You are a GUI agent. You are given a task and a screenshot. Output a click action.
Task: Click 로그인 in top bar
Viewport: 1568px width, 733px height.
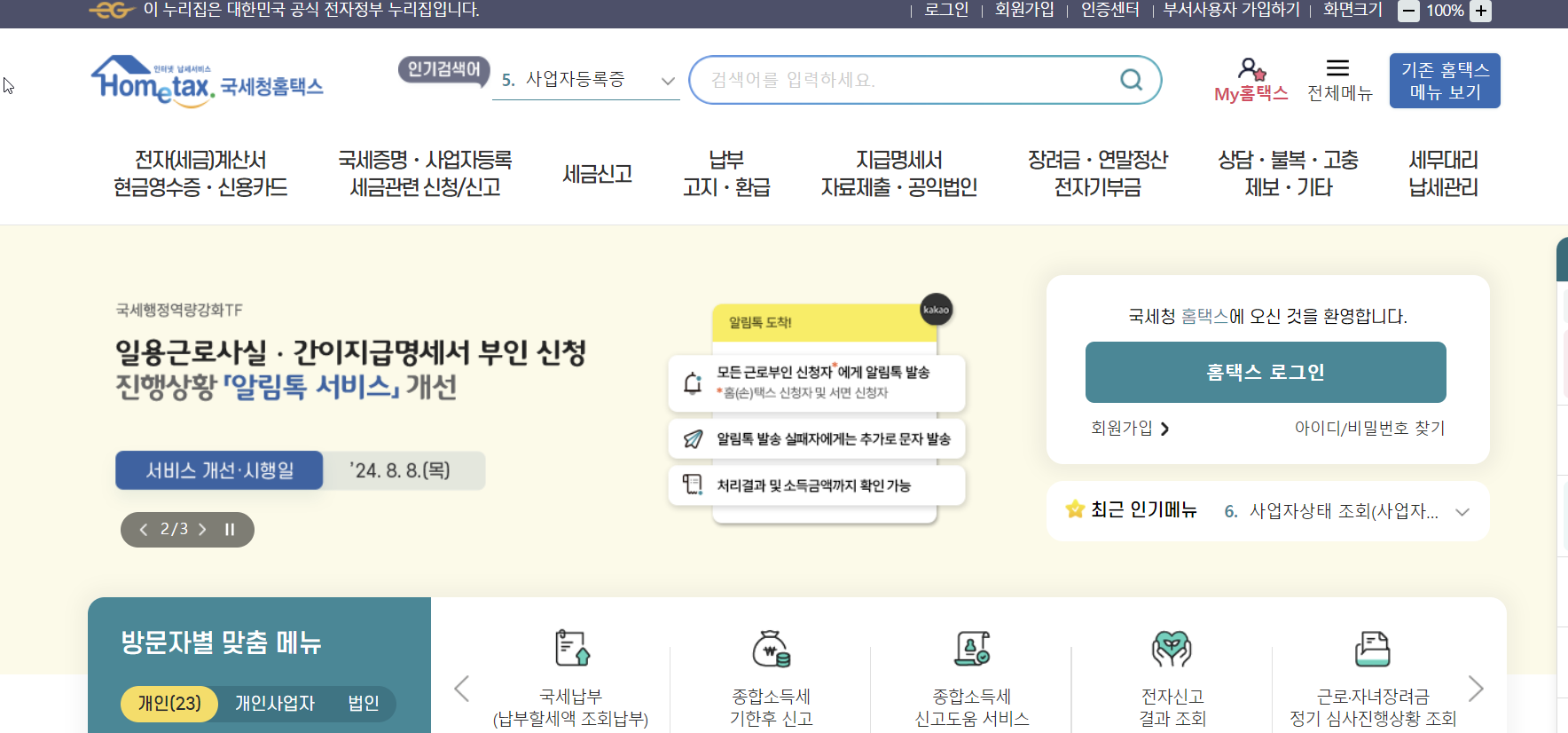(x=946, y=10)
